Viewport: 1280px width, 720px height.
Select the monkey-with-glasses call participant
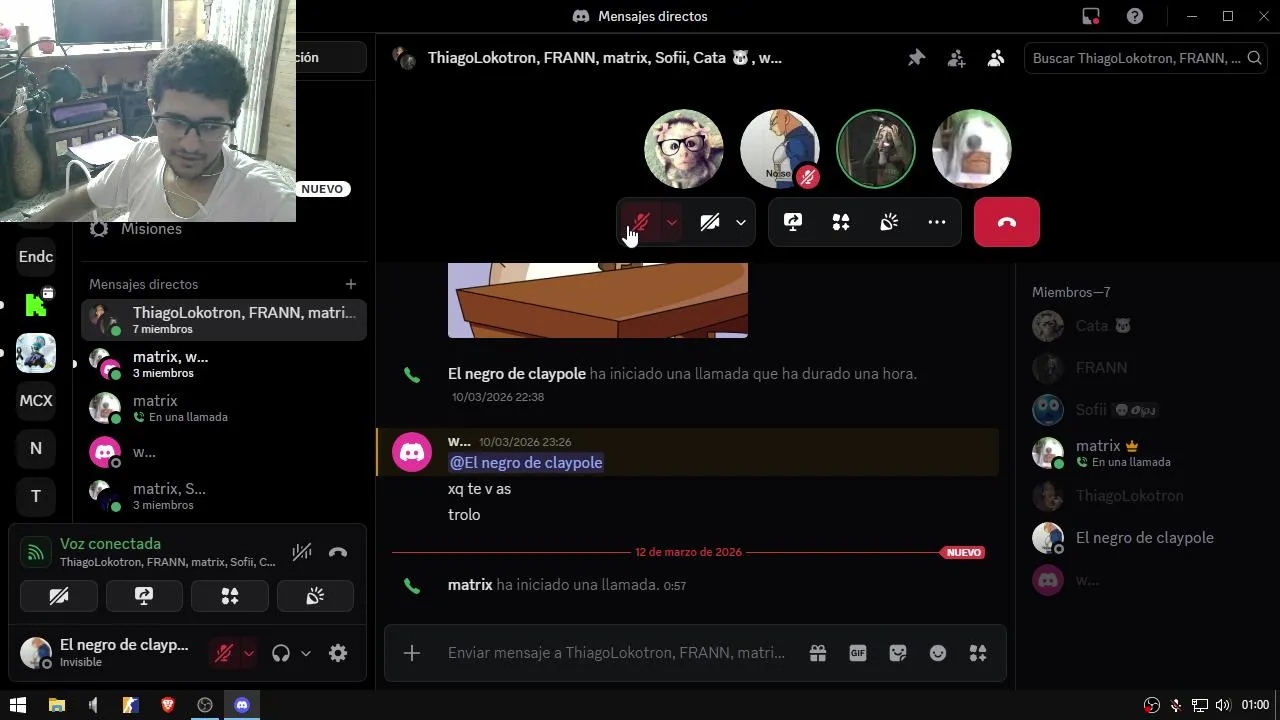click(684, 149)
